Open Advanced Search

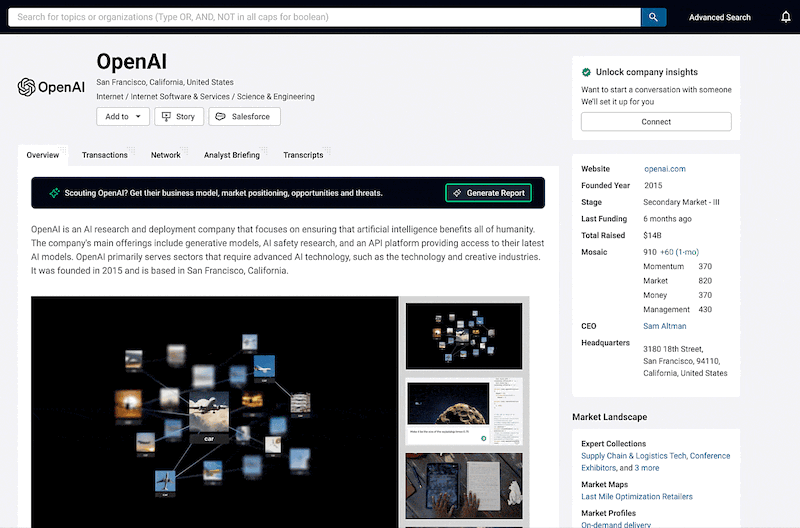point(719,17)
